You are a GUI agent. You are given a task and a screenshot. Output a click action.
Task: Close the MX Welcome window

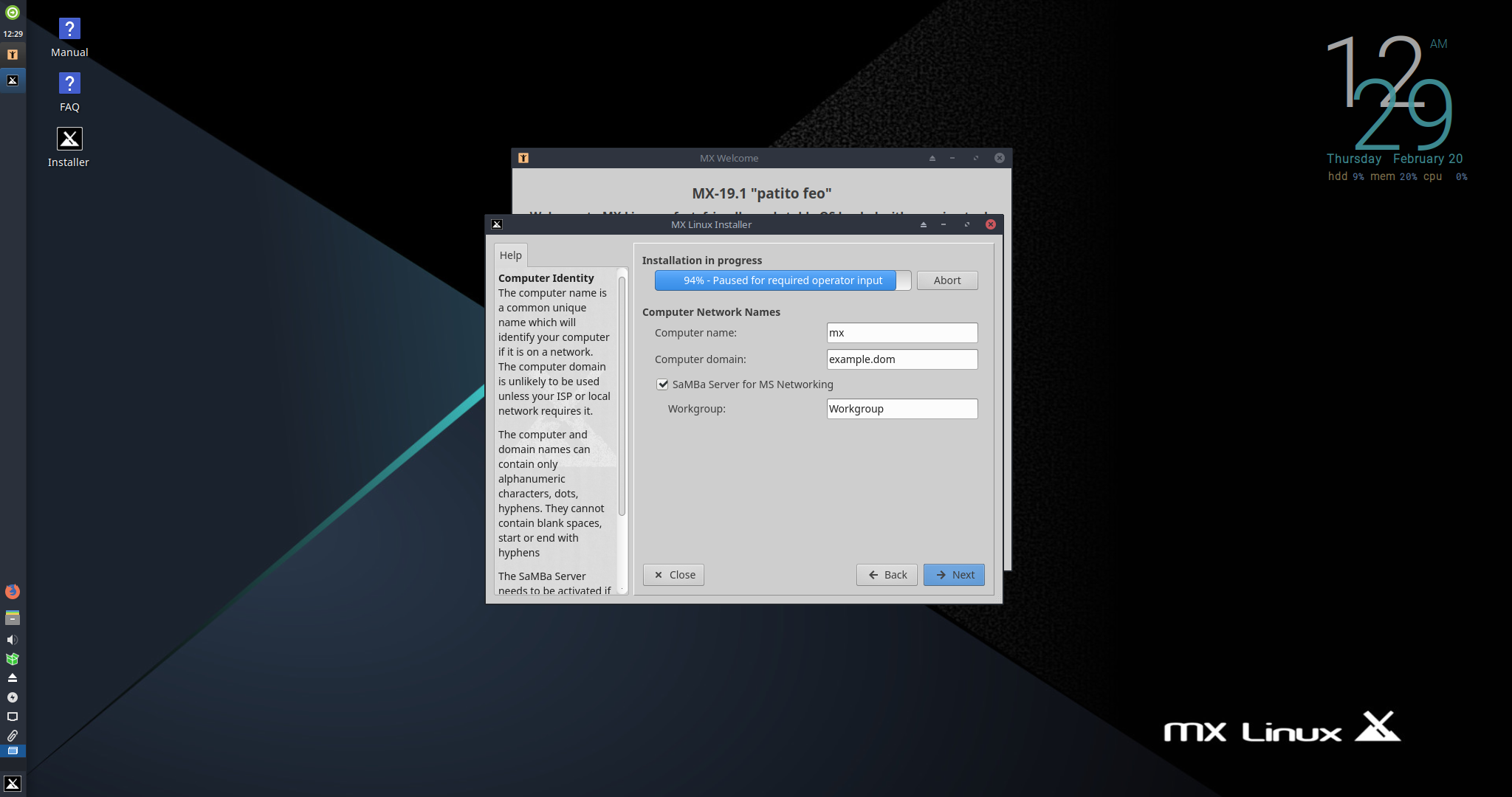[1000, 158]
